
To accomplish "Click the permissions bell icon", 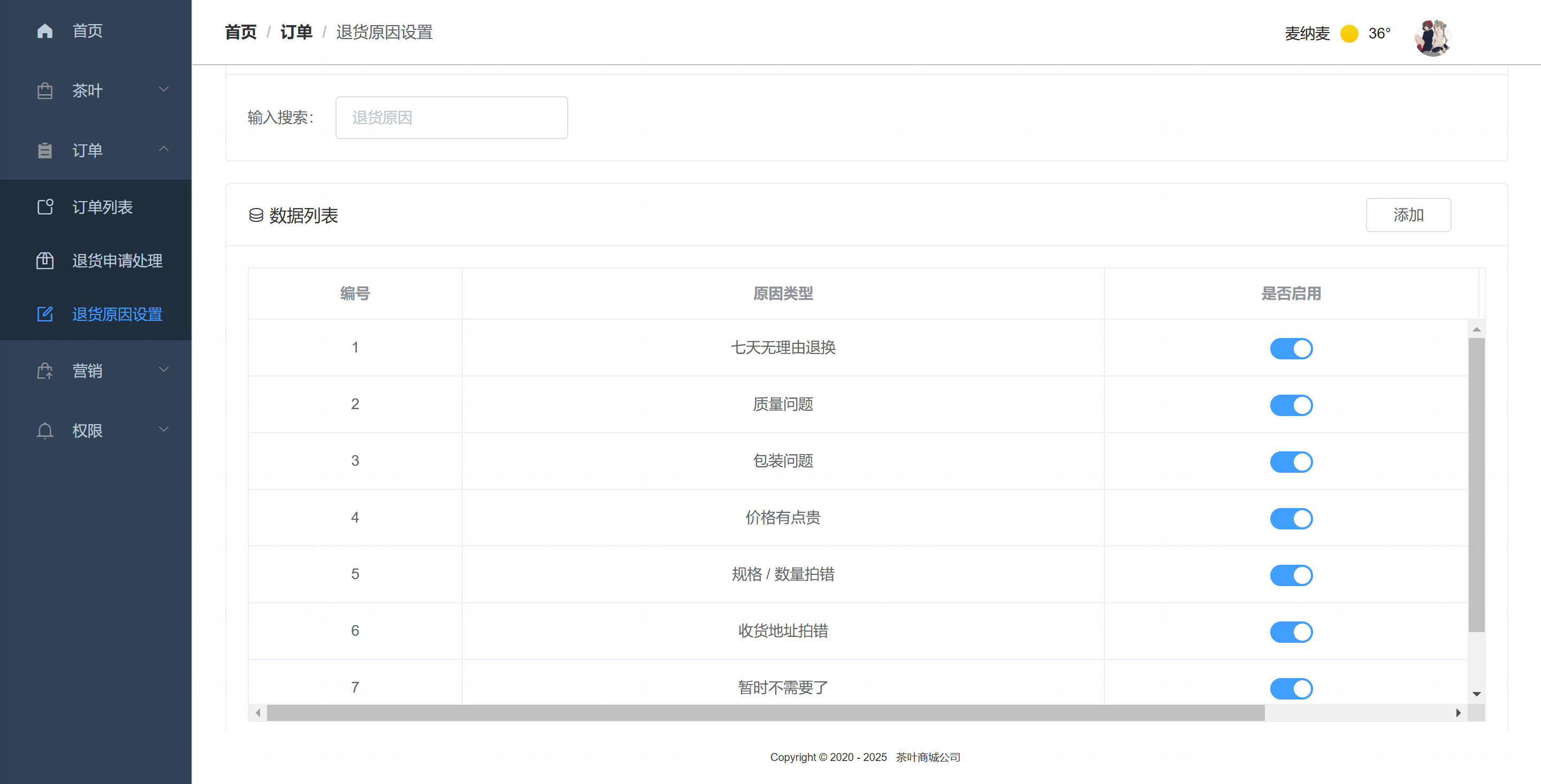I will 45,431.
